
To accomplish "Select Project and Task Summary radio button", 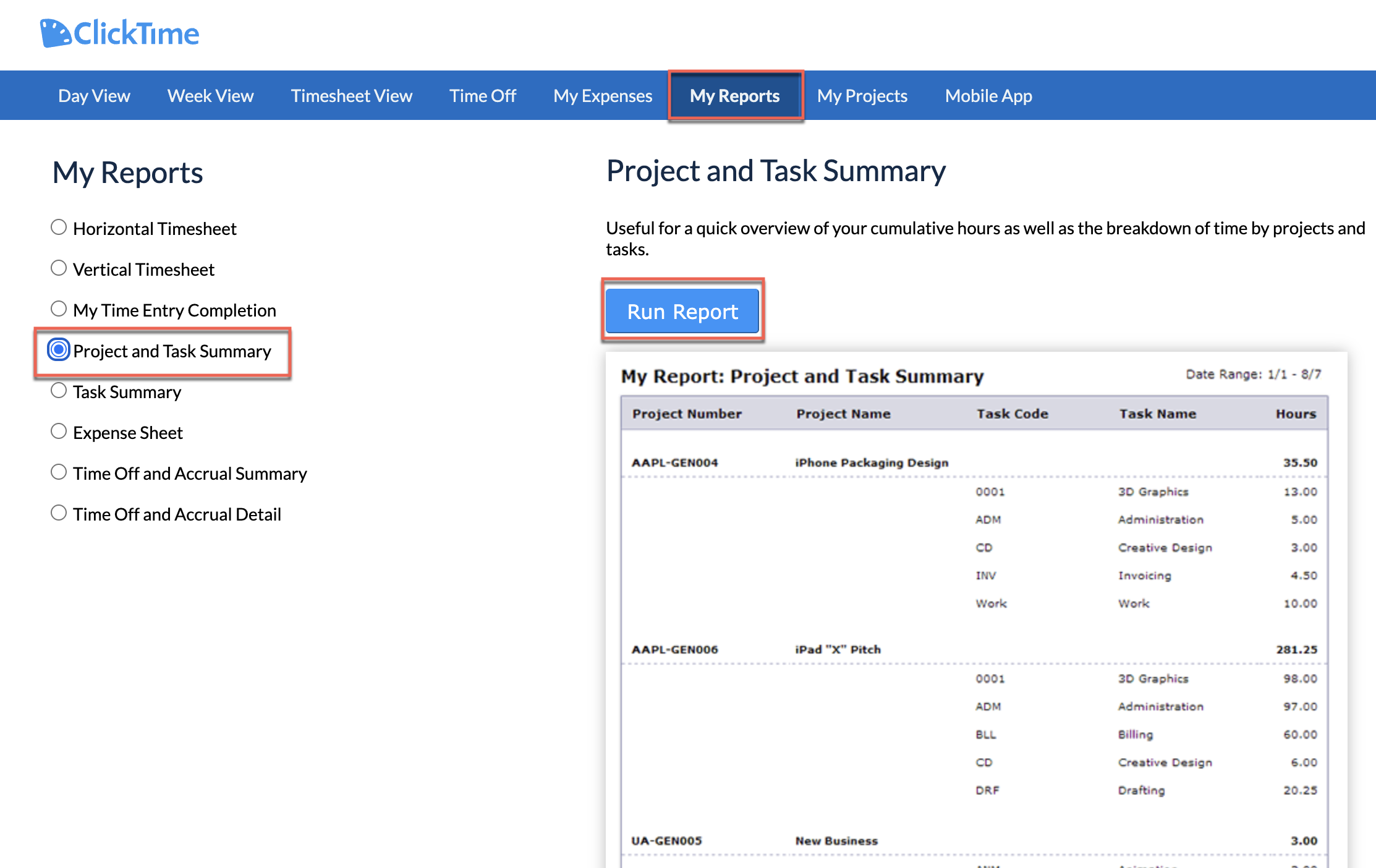I will [59, 350].
